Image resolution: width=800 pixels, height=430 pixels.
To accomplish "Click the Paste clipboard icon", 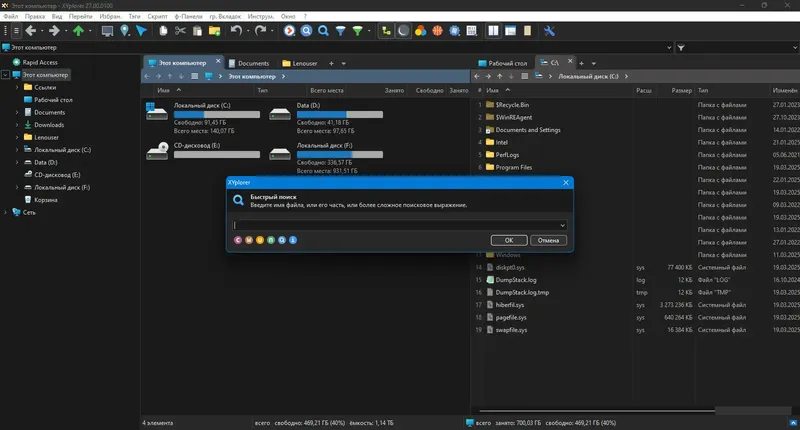I will point(197,31).
